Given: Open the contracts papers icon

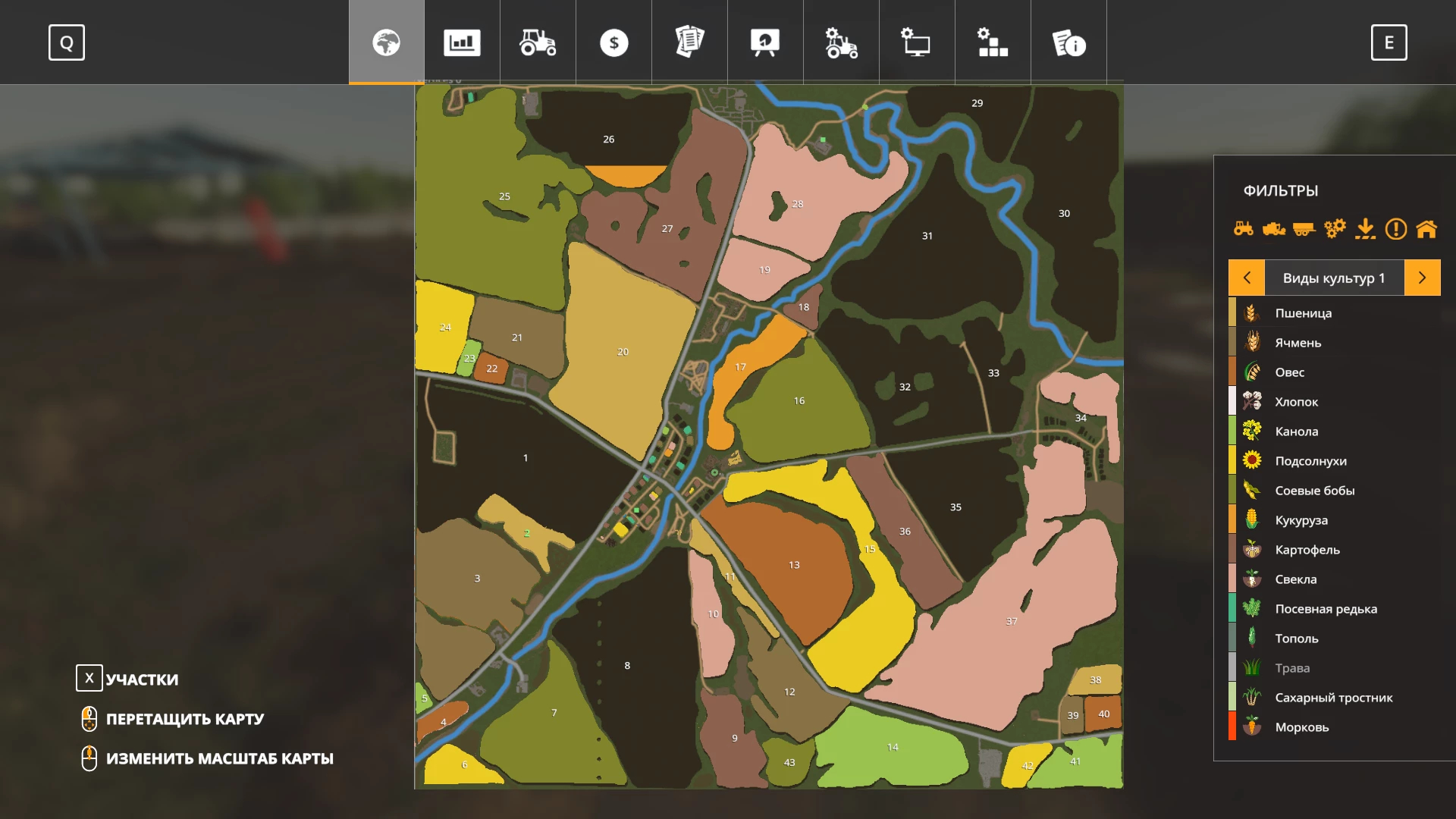Looking at the screenshot, I should (689, 42).
